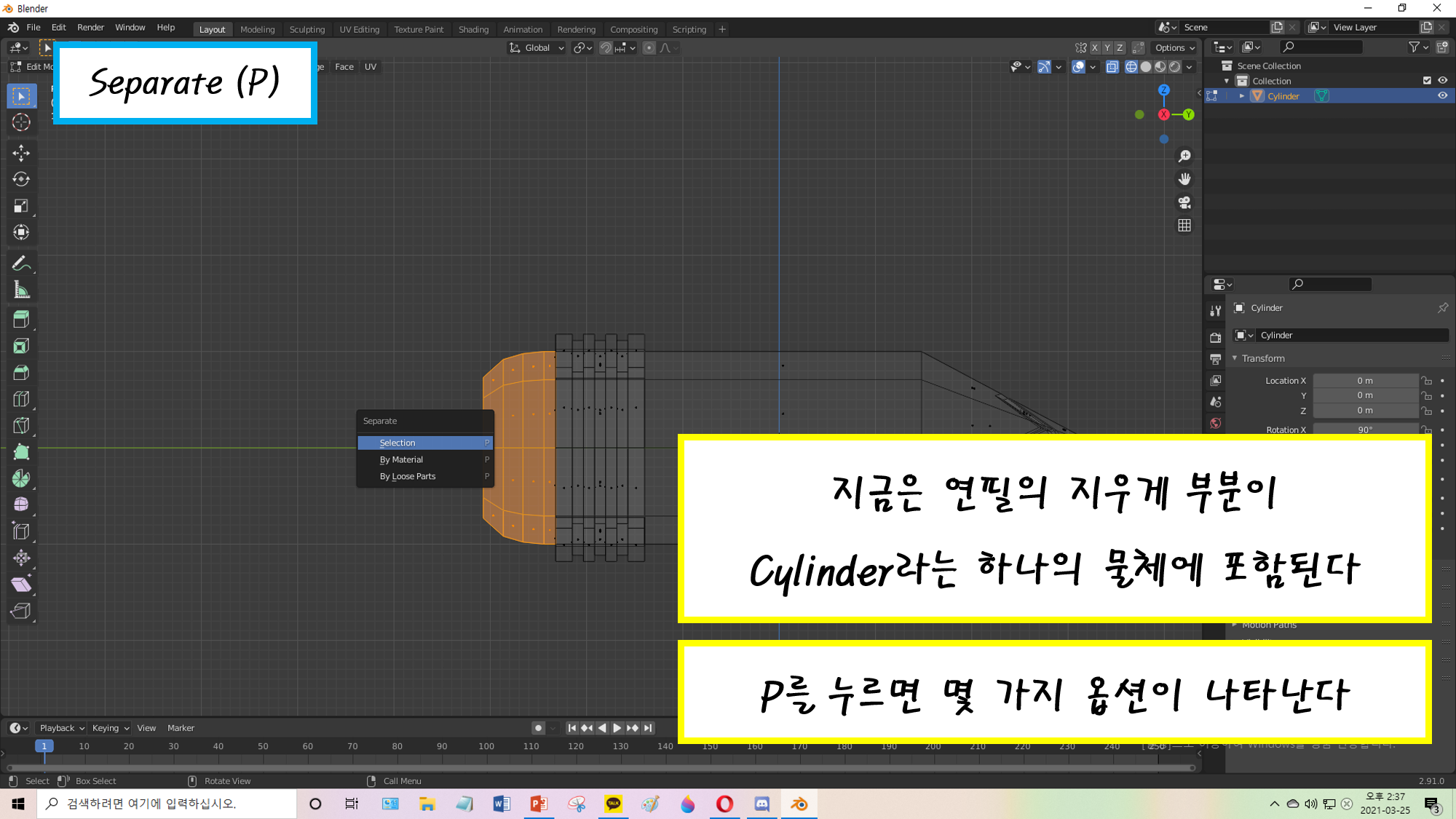Open the Options button in header
Viewport: 1456px width, 819px height.
1174,48
